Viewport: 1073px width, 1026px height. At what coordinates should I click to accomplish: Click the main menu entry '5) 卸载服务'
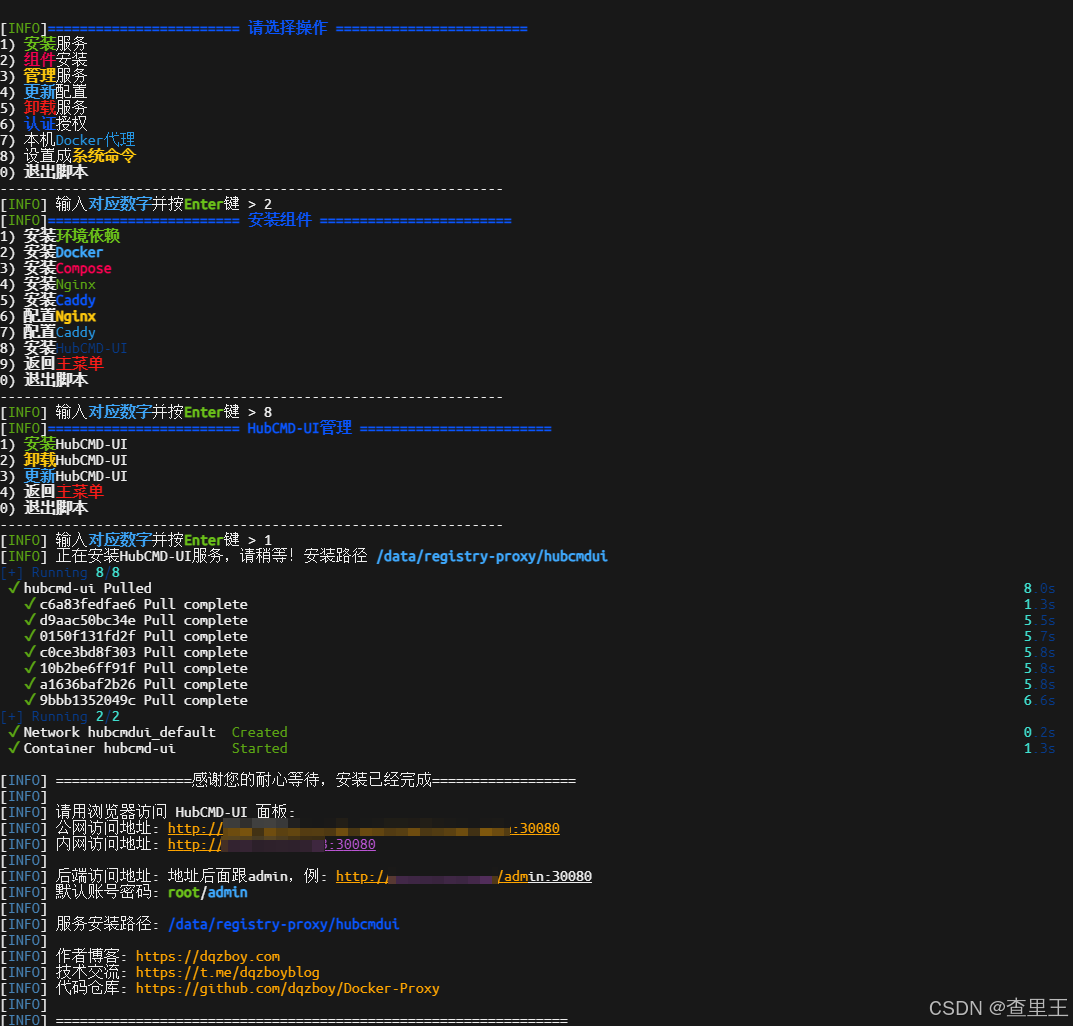point(44,107)
